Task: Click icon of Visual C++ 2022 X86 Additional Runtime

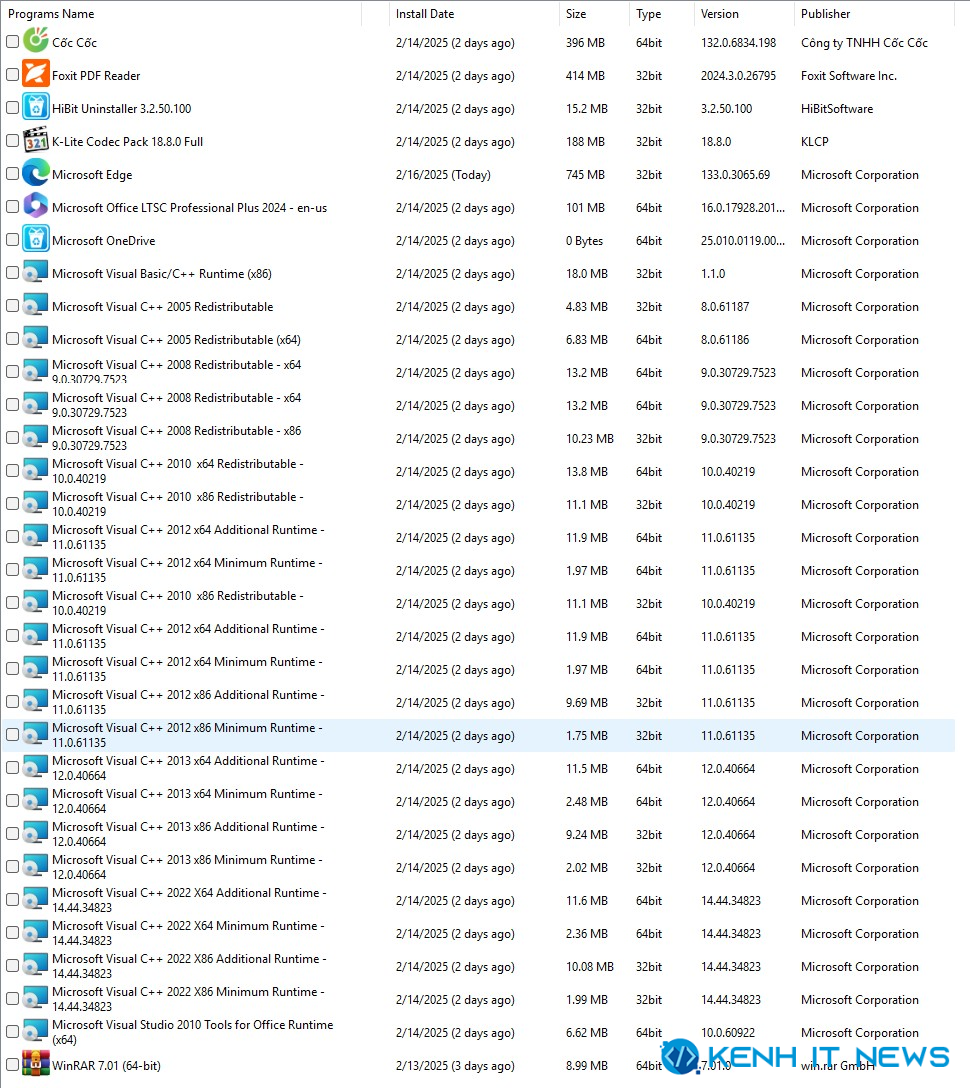Action: click(35, 965)
